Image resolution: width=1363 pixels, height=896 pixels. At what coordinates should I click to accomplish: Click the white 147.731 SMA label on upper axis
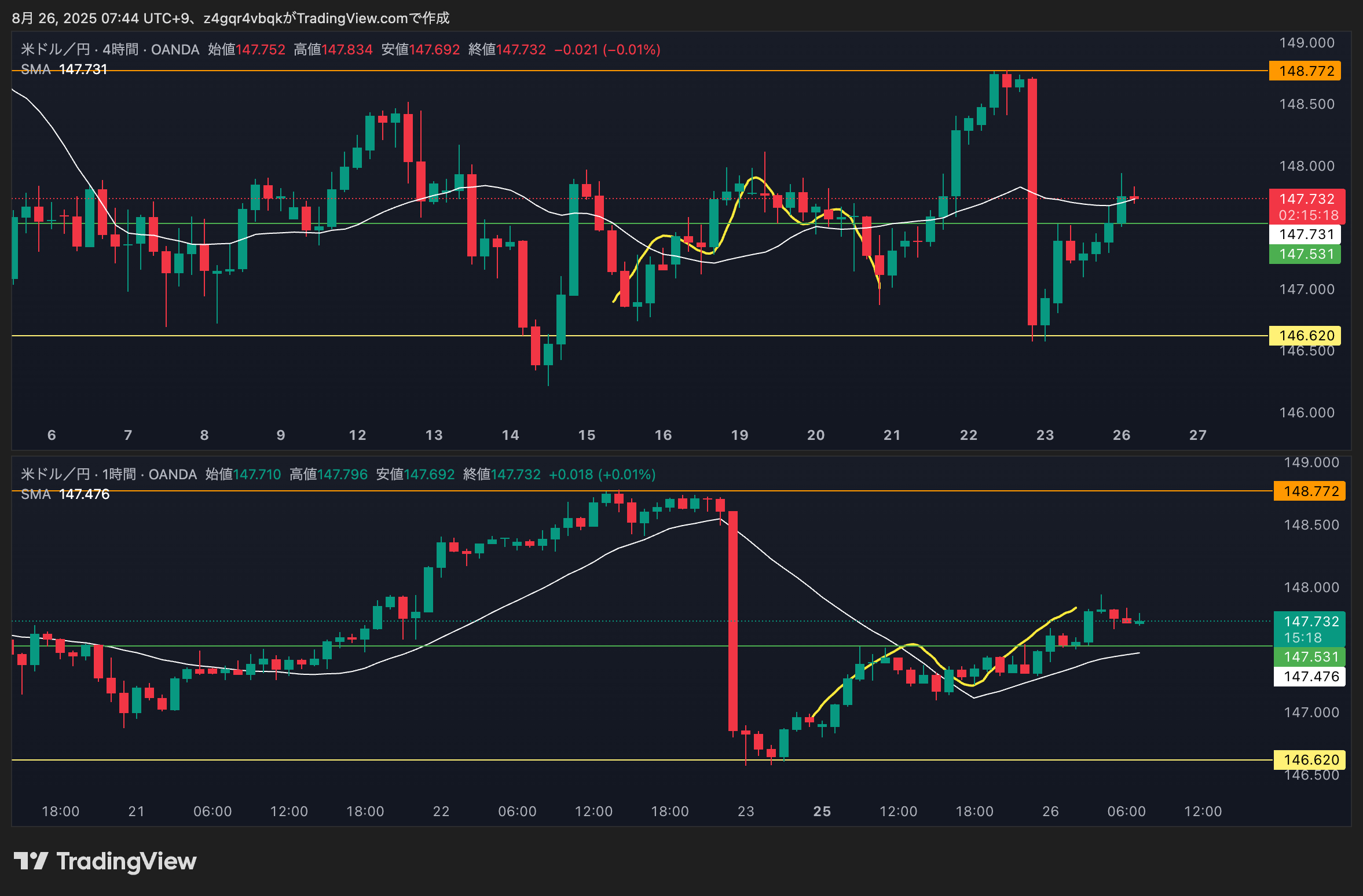pos(1305,234)
